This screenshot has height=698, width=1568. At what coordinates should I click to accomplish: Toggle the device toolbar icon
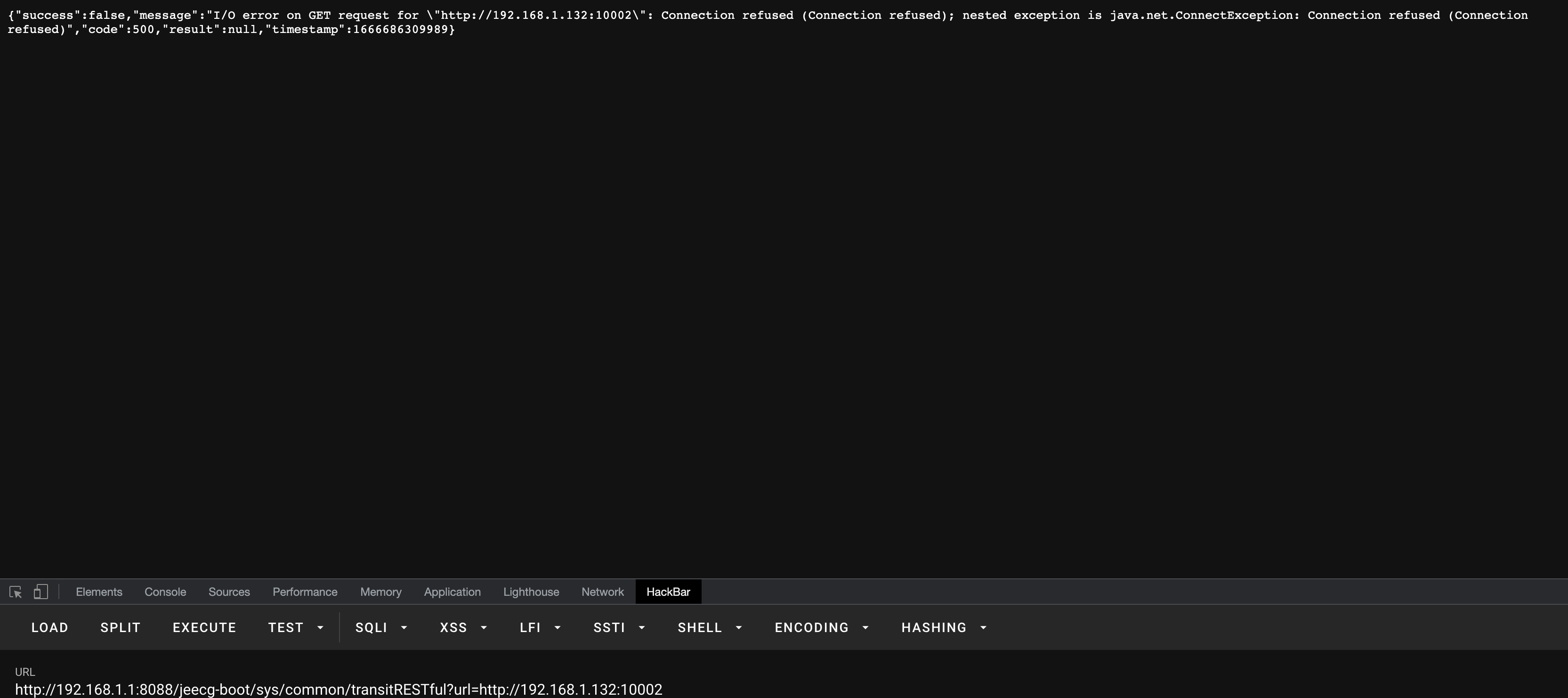pyautogui.click(x=40, y=592)
